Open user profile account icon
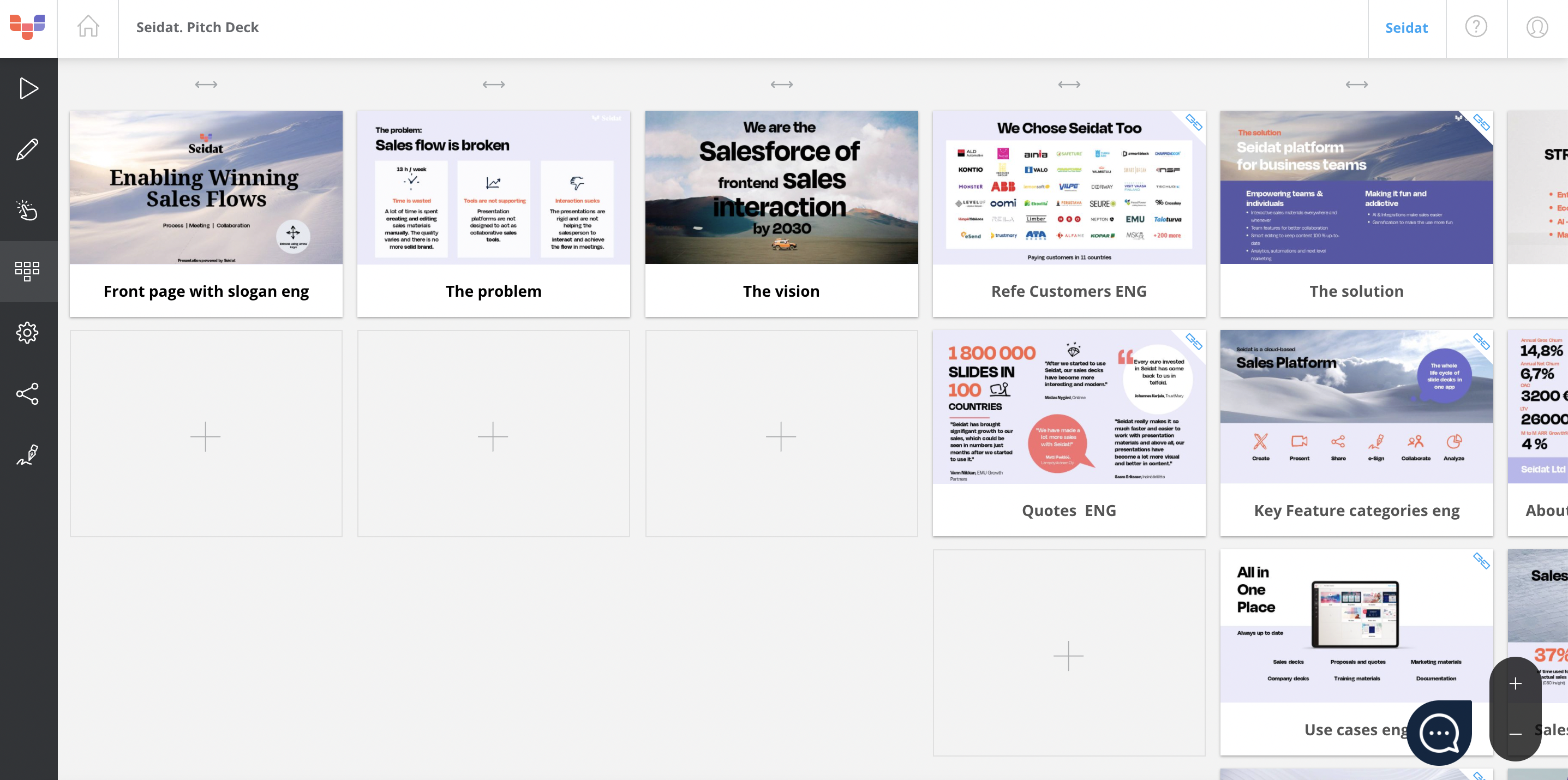Screen dimensions: 1568x780 tap(1537, 27)
